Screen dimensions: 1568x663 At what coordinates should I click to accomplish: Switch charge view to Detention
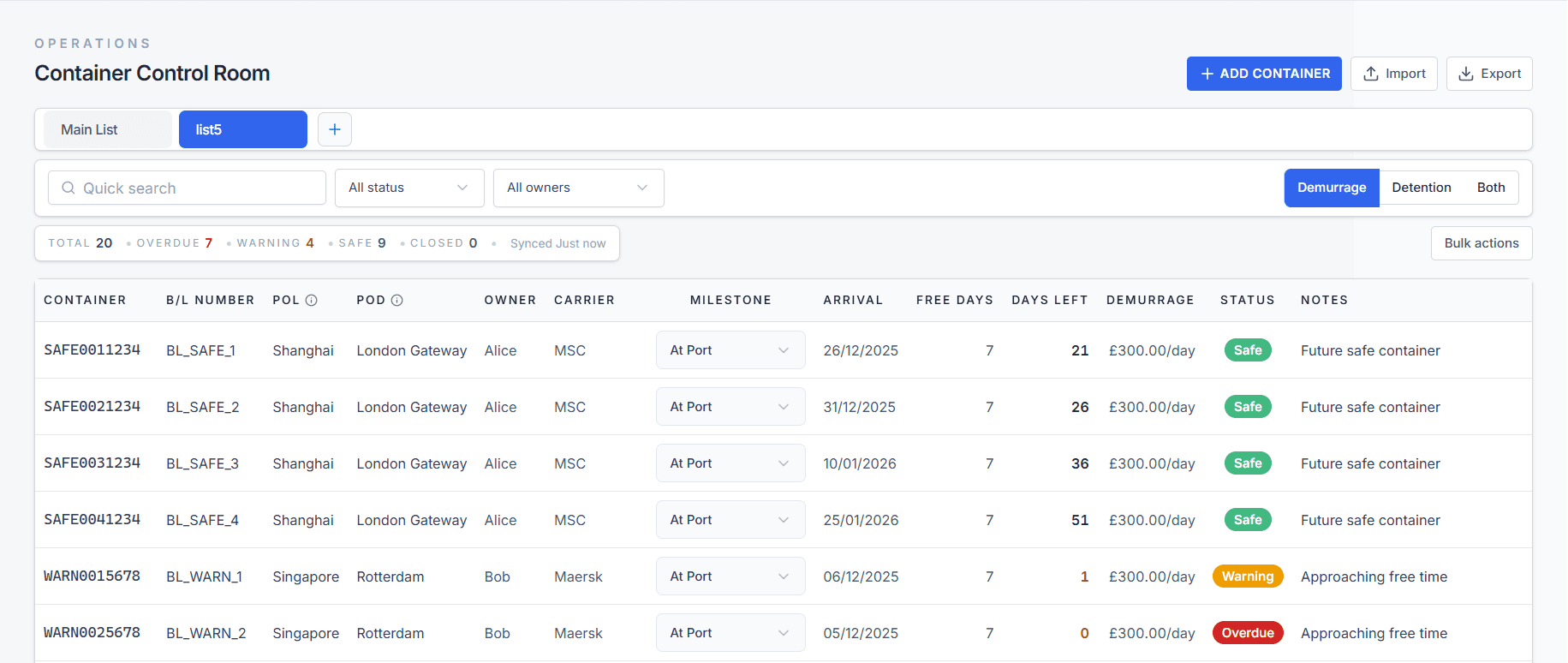[x=1421, y=188]
